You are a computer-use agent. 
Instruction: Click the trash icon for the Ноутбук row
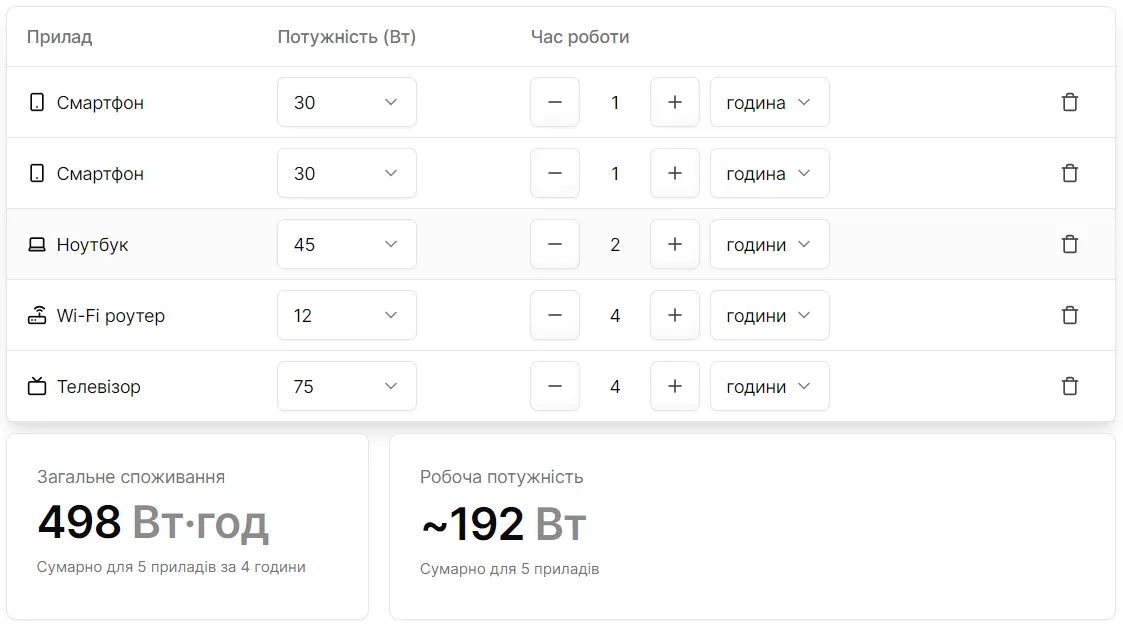(x=1070, y=244)
